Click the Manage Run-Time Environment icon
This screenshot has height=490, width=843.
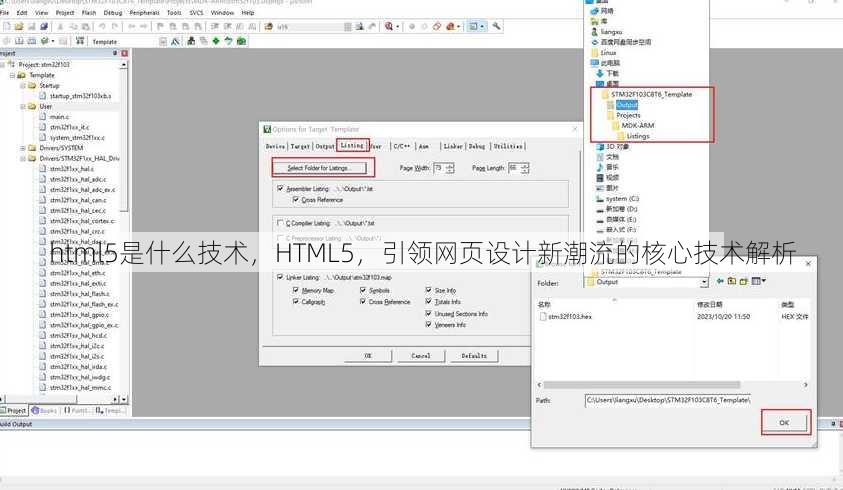(x=228, y=41)
